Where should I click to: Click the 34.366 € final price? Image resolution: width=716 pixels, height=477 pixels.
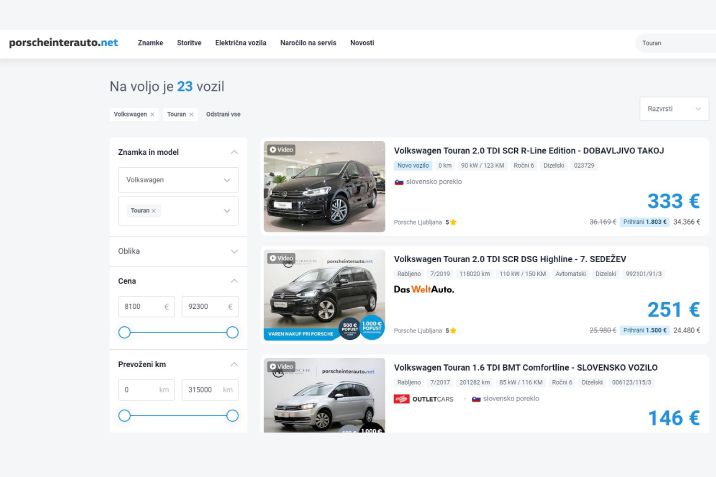pos(687,222)
